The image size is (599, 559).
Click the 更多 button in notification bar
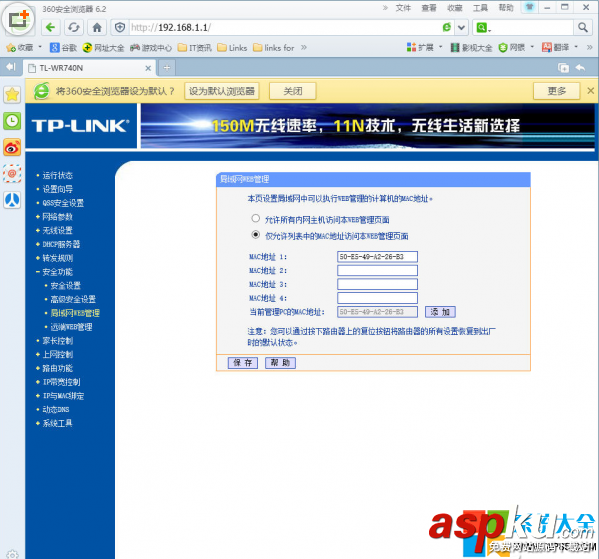tap(557, 91)
